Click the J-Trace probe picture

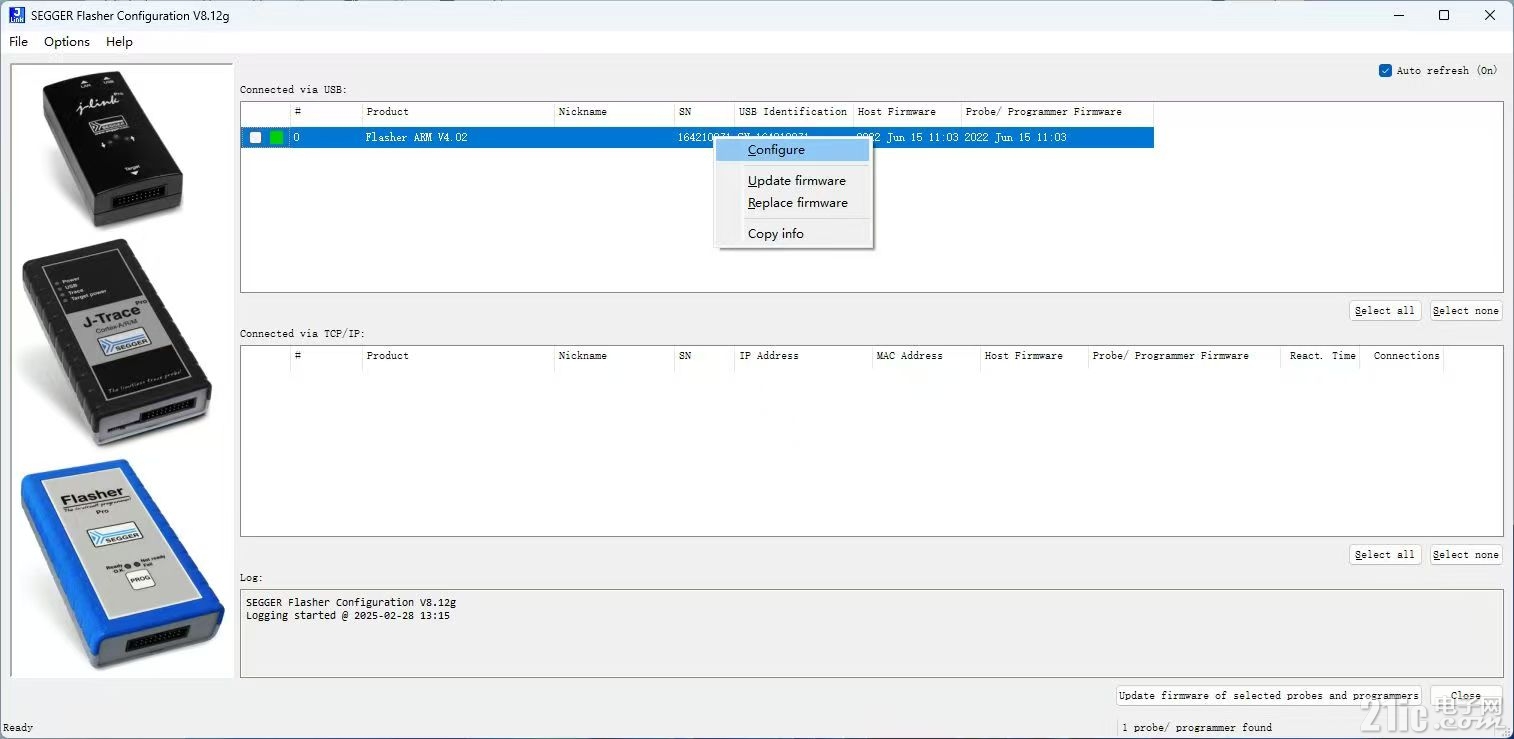click(116, 342)
